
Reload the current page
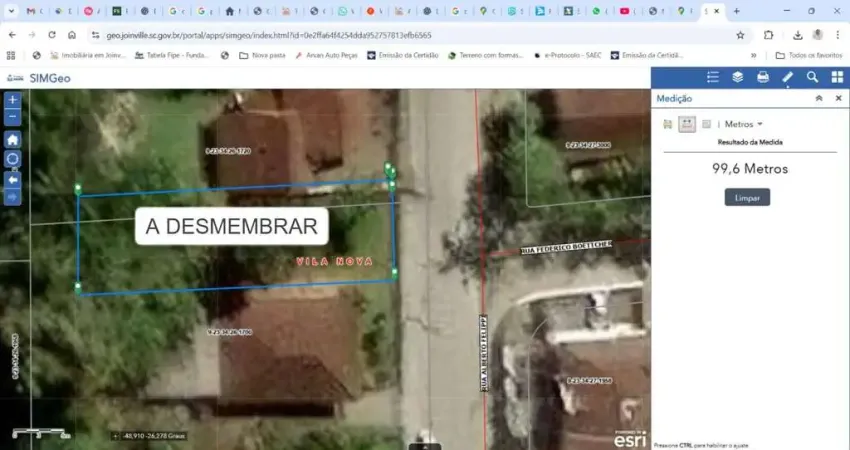[51, 35]
